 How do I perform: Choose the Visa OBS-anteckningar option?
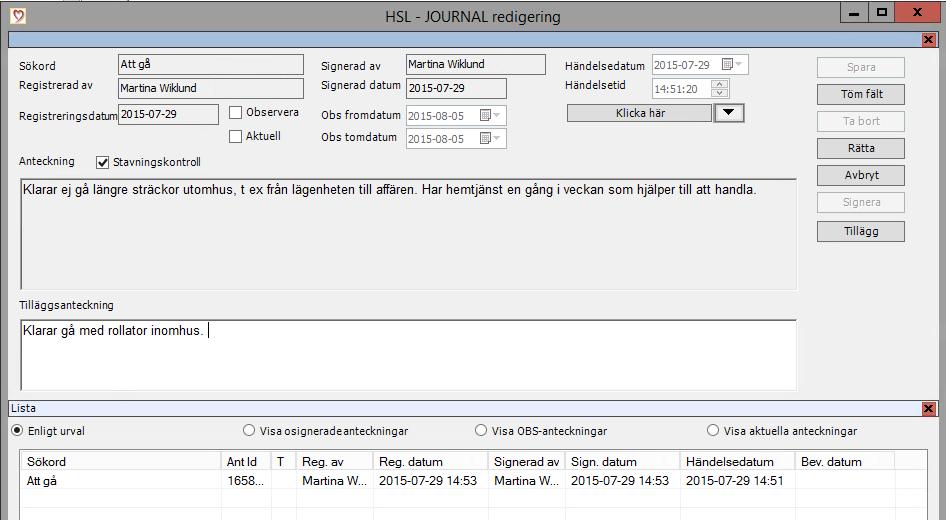coord(481,431)
